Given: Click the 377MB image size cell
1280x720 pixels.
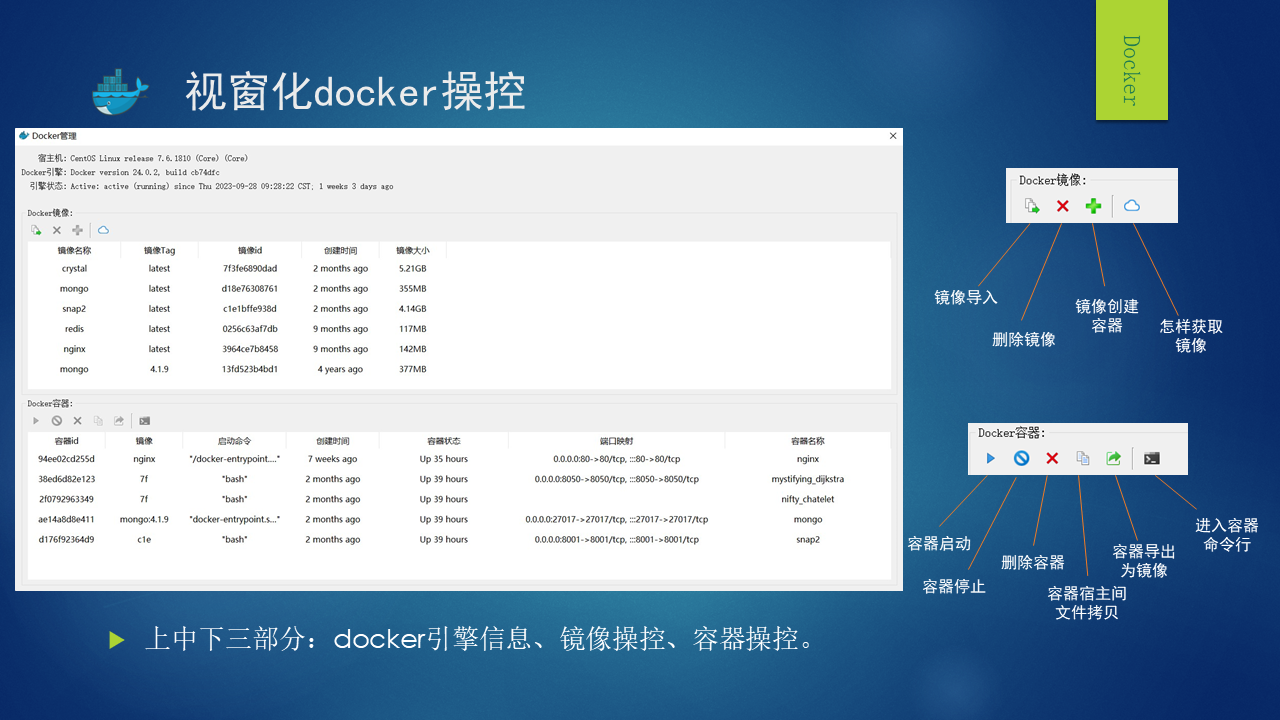Looking at the screenshot, I should (413, 369).
